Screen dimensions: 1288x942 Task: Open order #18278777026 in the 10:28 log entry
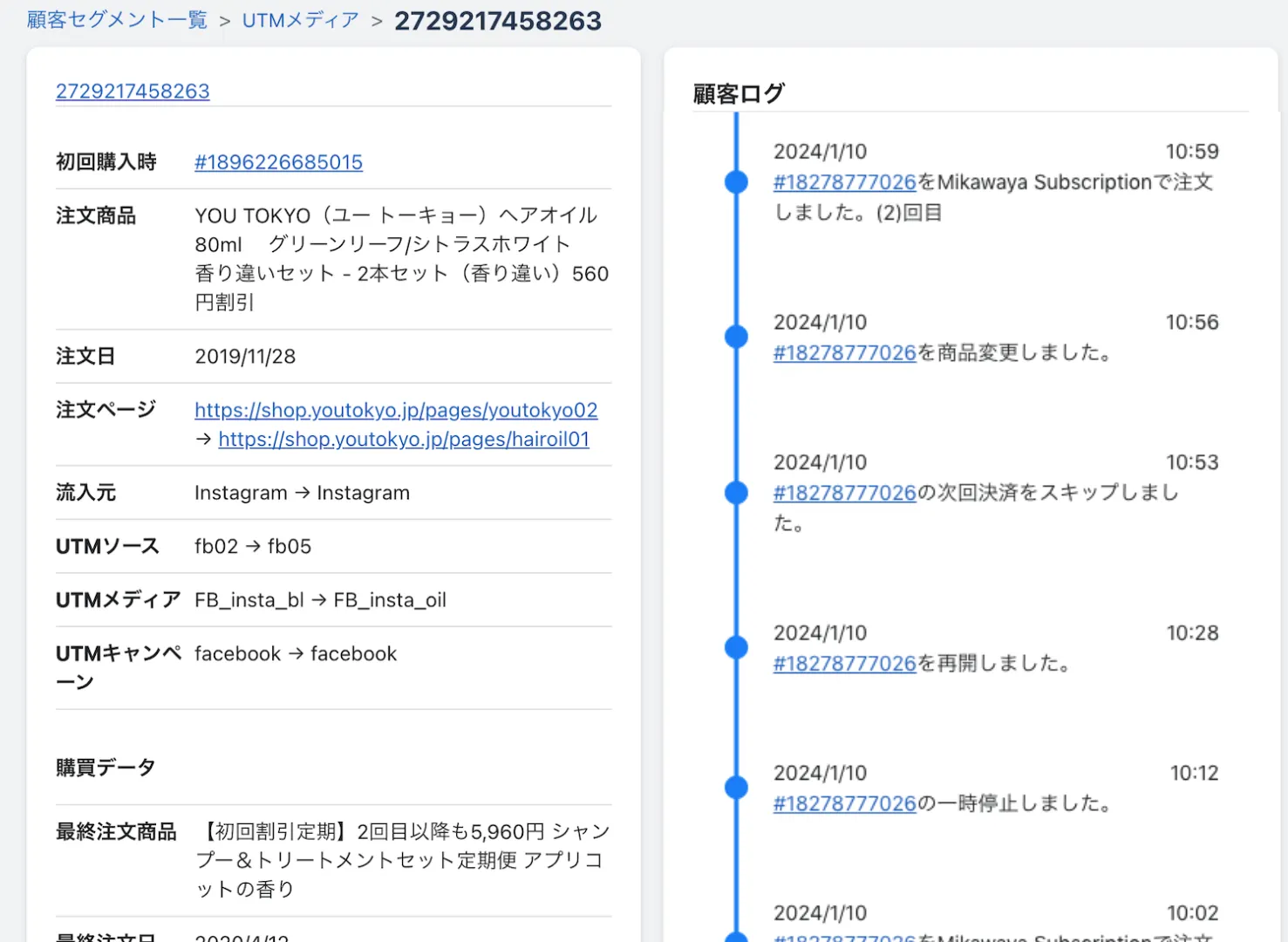tap(844, 664)
